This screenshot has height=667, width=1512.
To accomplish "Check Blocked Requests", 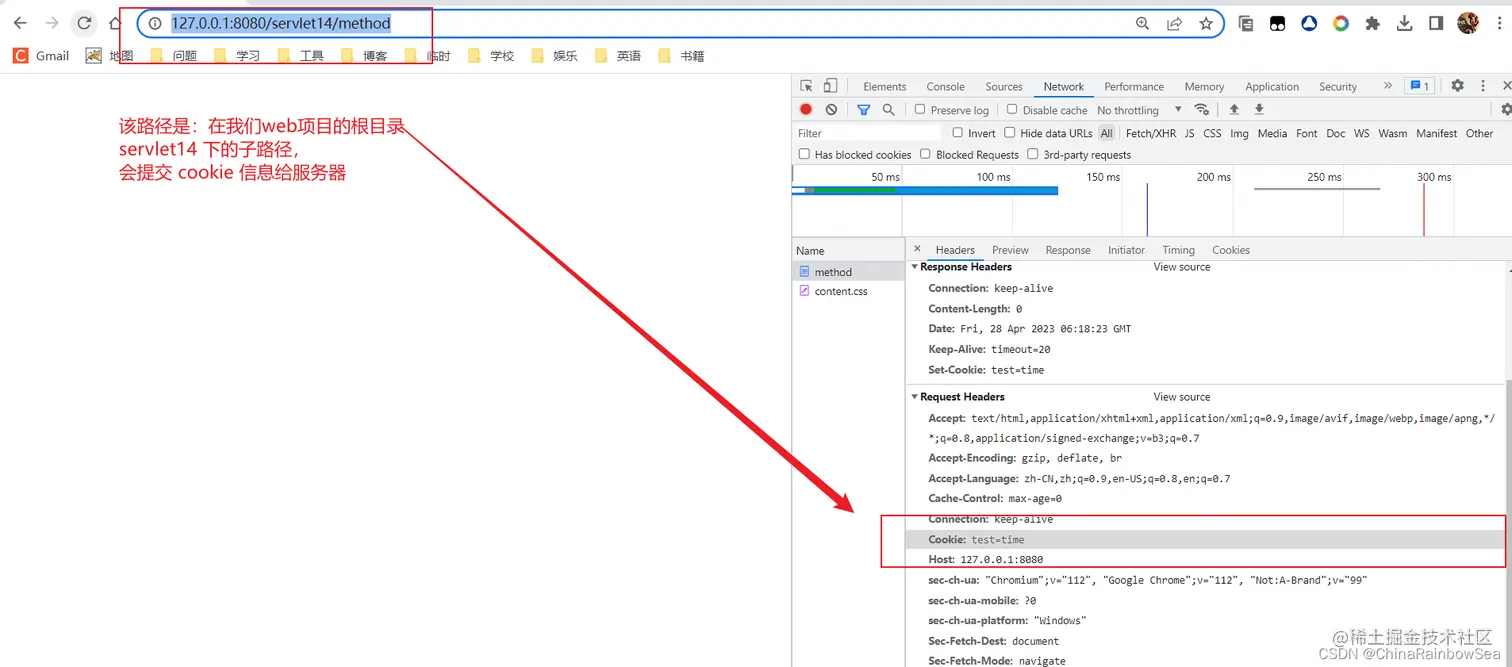I will [x=925, y=154].
